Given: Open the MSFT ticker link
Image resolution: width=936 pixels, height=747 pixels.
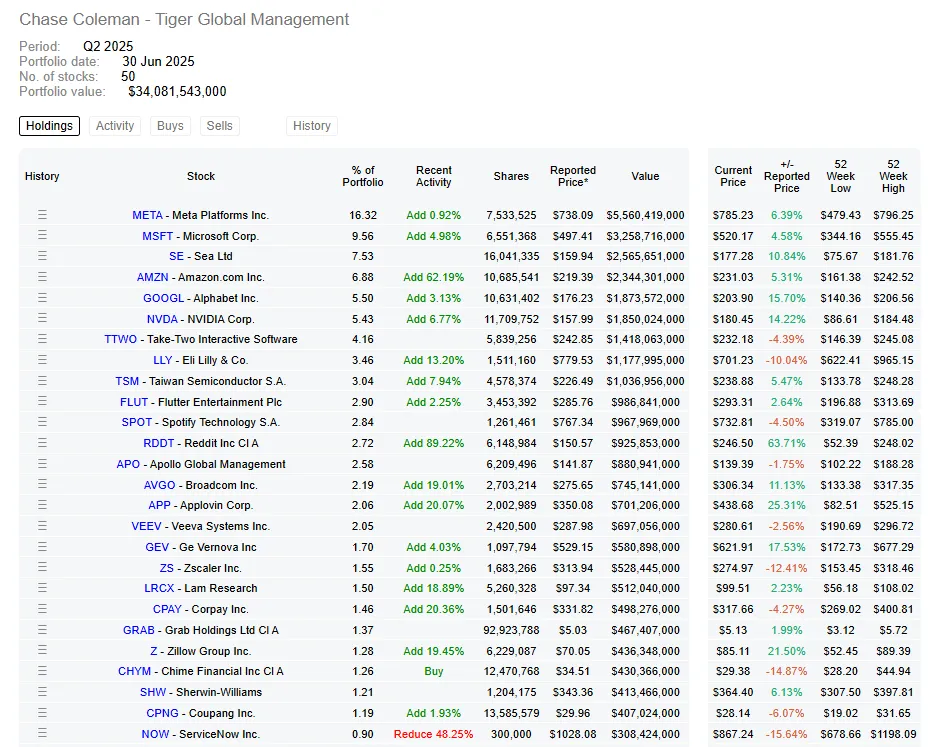Looking at the screenshot, I should tap(158, 236).
